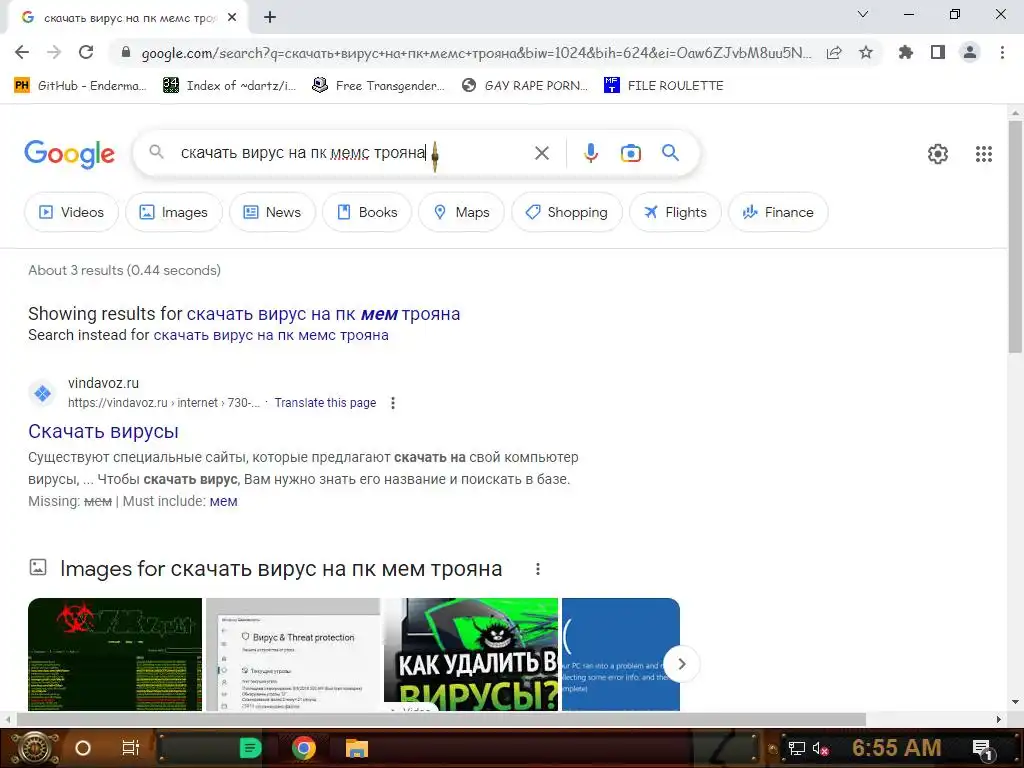Open the Chrome profile avatar
The width and height of the screenshot is (1024, 768).
tap(970, 52)
